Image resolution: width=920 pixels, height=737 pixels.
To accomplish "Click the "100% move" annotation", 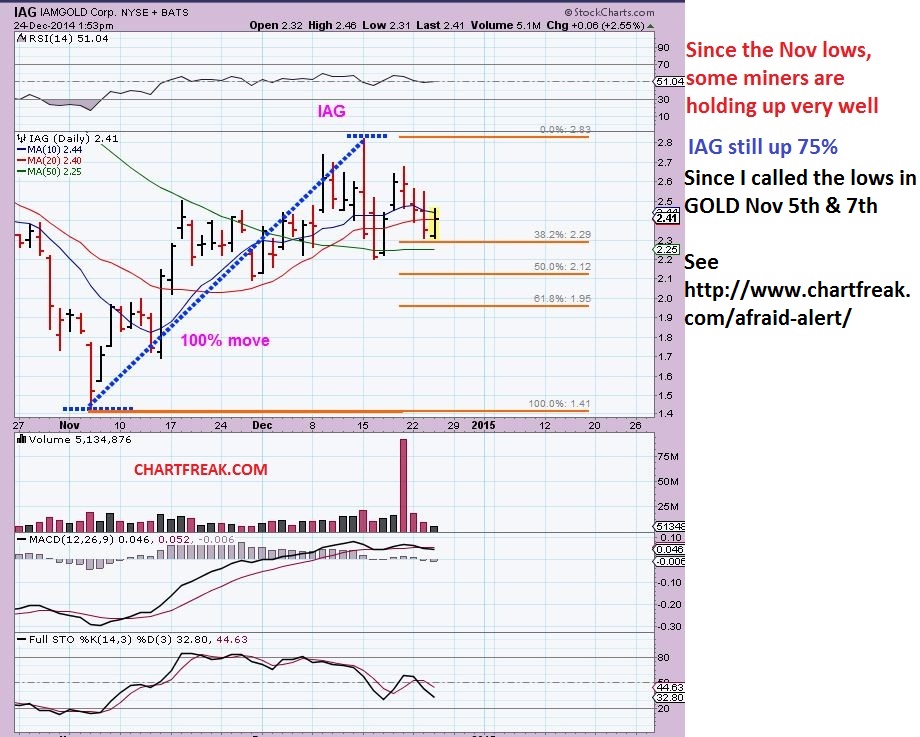I will 225,340.
